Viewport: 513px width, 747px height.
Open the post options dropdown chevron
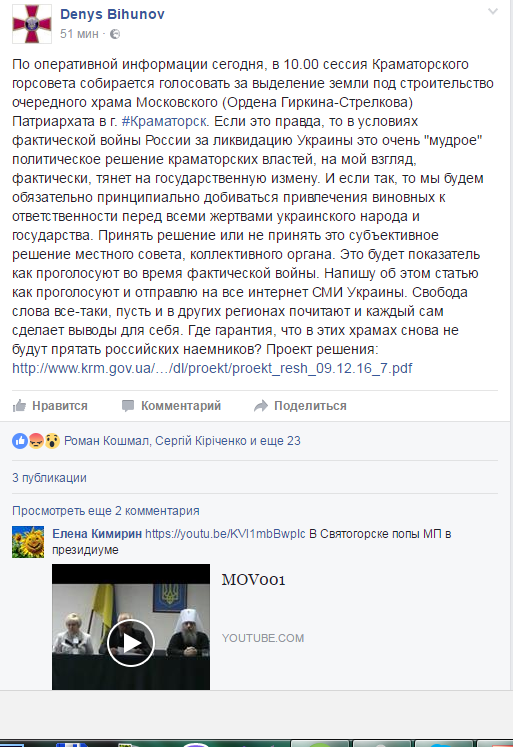[x=493, y=11]
